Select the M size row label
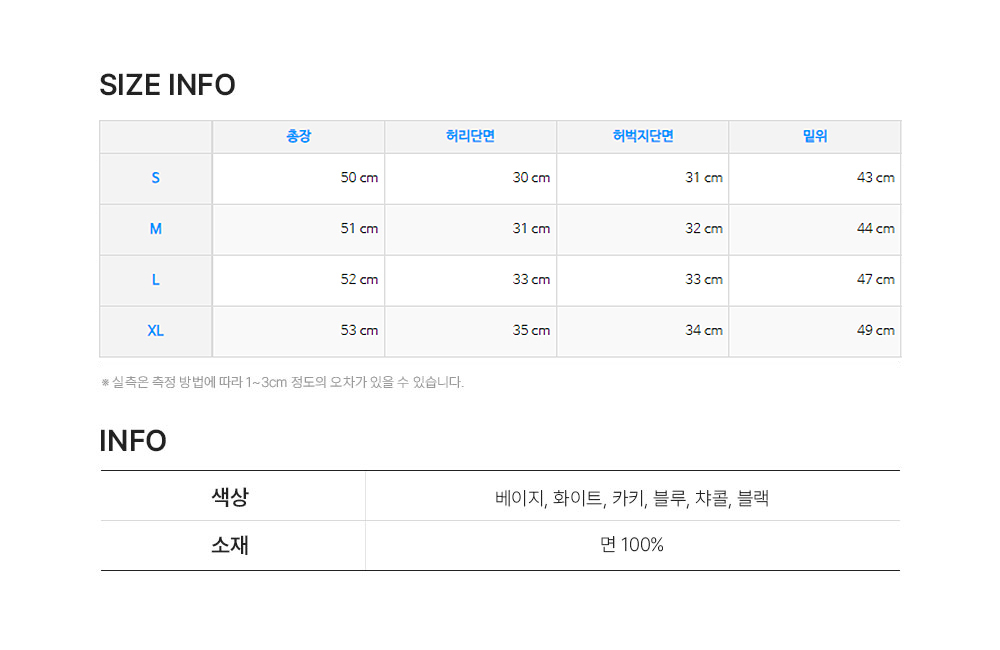Viewport: 1000px width, 650px height. (x=155, y=229)
